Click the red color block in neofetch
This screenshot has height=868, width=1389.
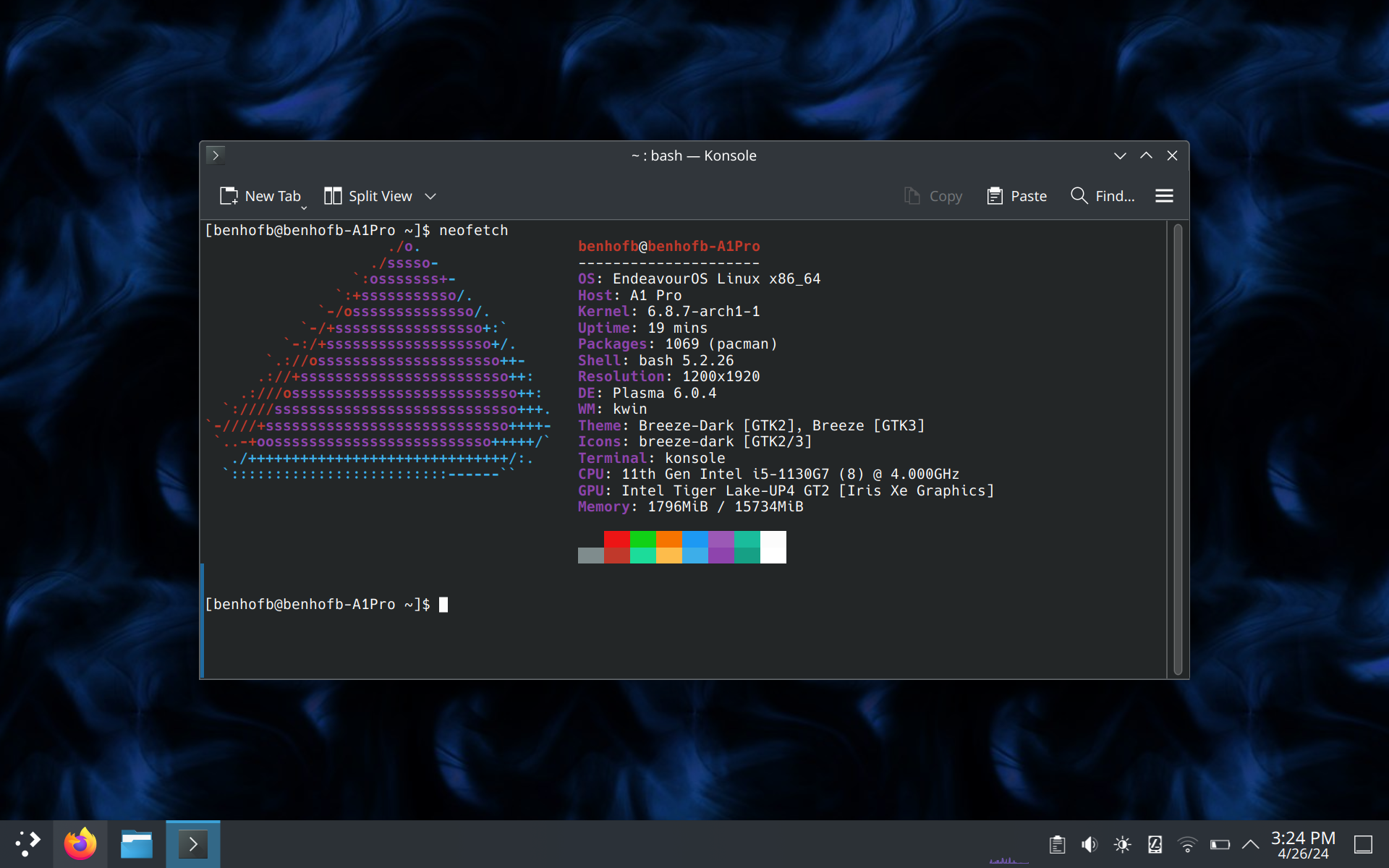point(616,540)
